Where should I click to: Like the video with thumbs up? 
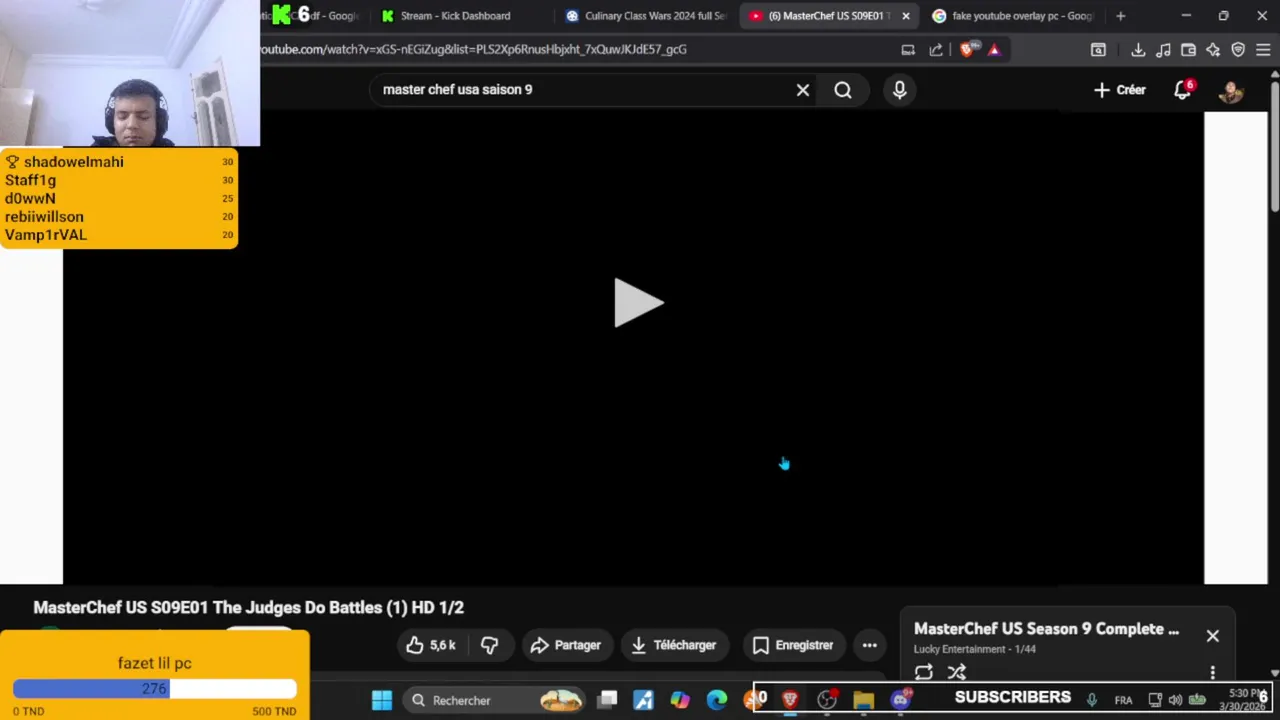pyautogui.click(x=431, y=645)
